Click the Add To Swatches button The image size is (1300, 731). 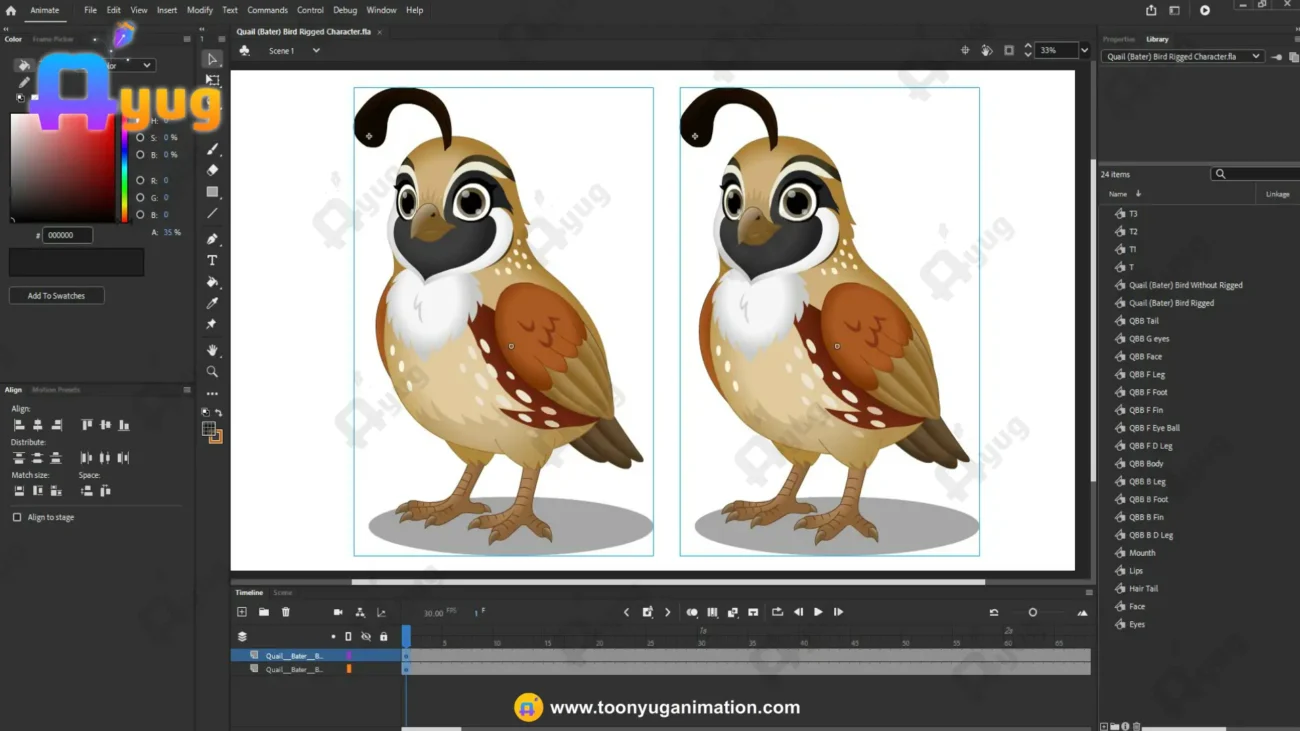[x=57, y=296]
